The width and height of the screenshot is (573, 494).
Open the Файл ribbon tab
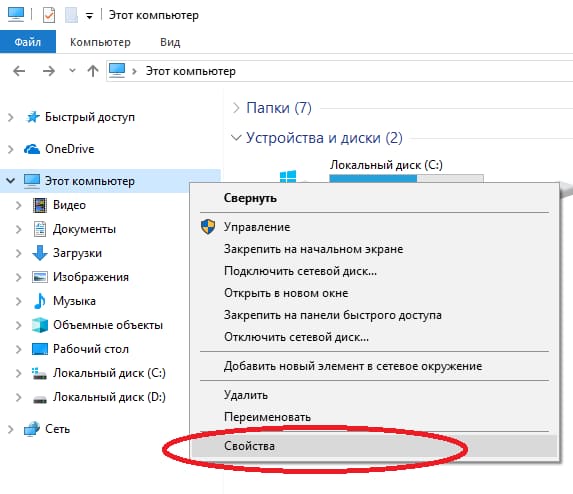(x=28, y=42)
